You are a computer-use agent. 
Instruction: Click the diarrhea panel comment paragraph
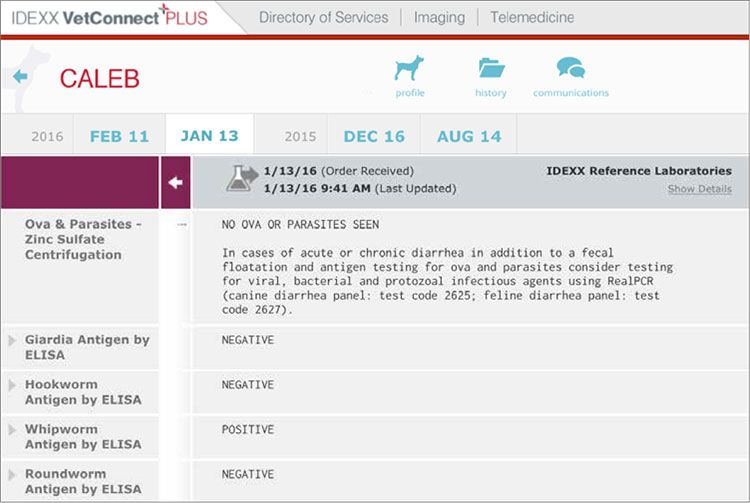(447, 281)
